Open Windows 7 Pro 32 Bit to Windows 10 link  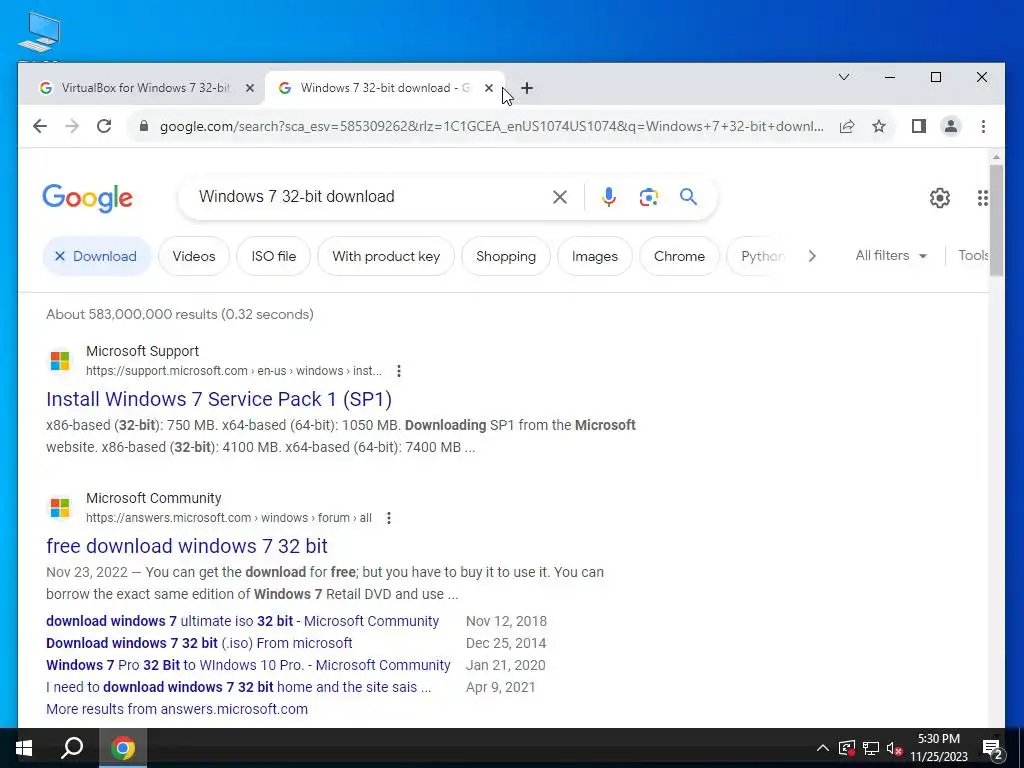tap(248, 665)
